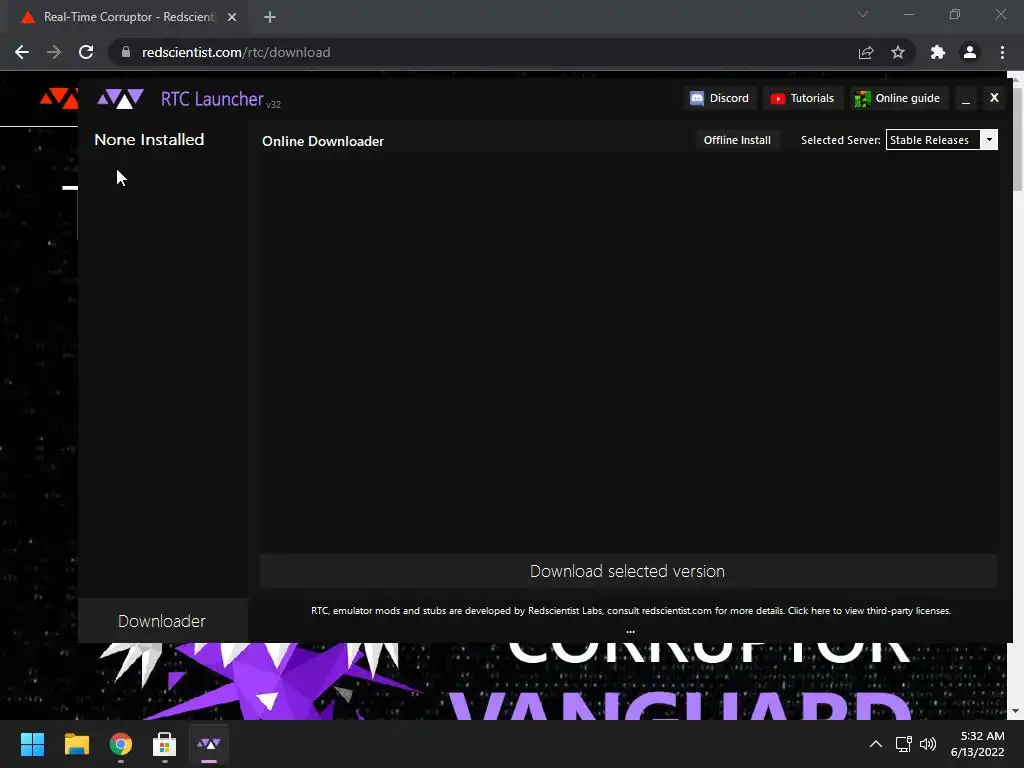Click RTC Launcher taskbar icon
1024x768 pixels.
pyautogui.click(x=209, y=744)
